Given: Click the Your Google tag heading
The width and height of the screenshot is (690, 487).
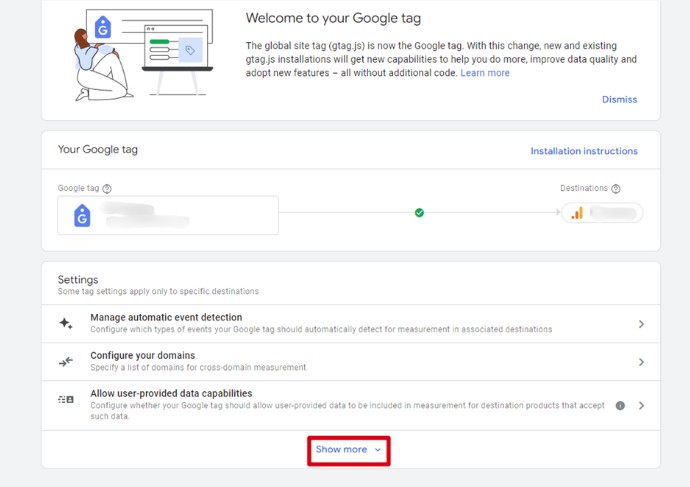Looking at the screenshot, I should click(98, 150).
